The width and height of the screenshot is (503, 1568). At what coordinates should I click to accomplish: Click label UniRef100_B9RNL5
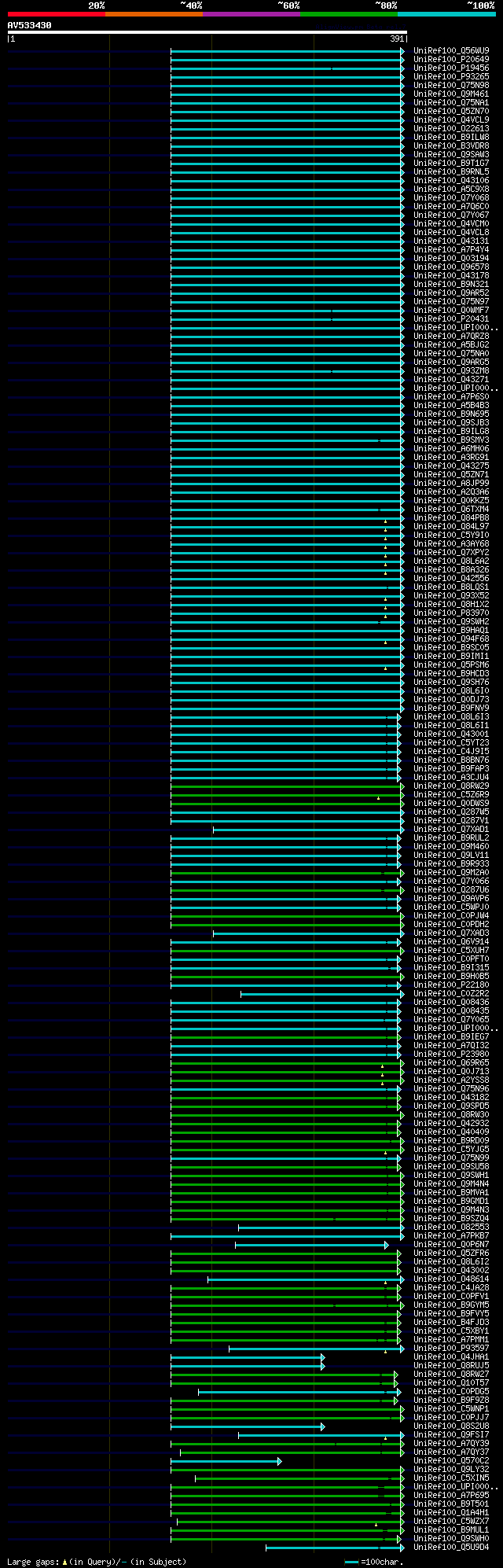(451, 171)
